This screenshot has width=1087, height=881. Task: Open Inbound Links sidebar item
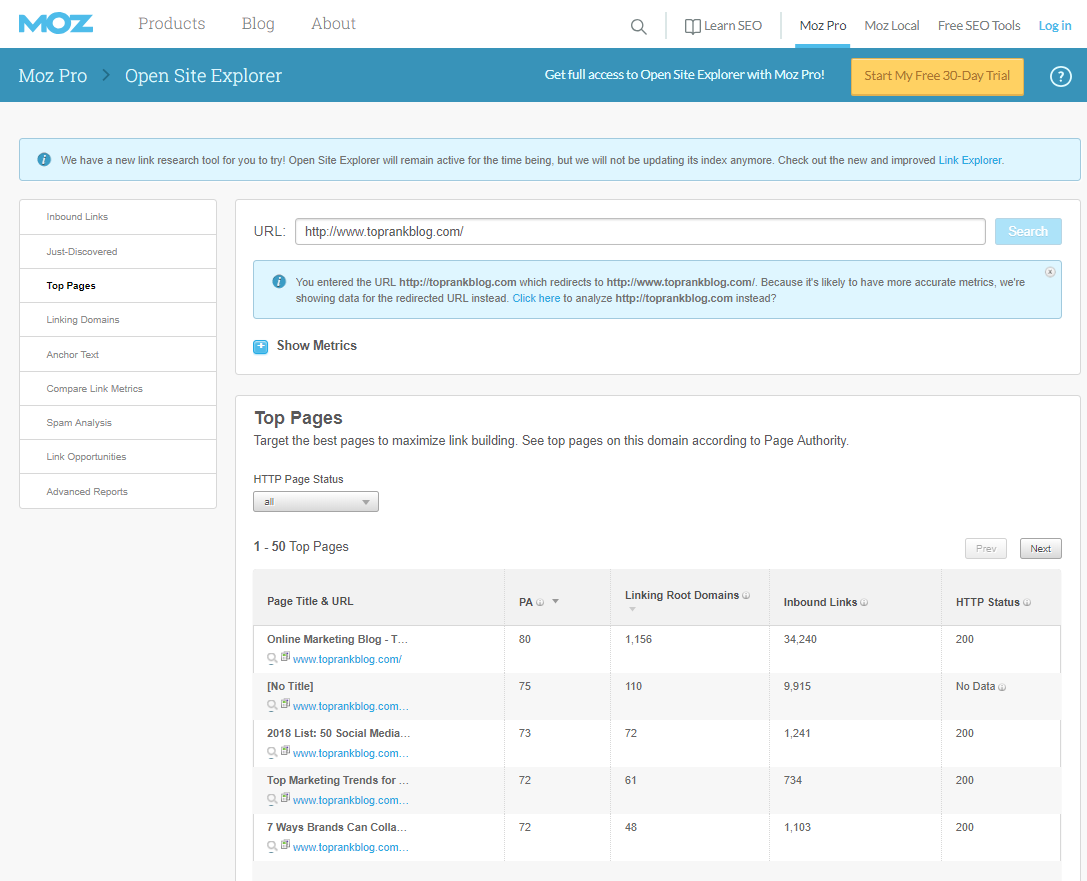tap(118, 217)
